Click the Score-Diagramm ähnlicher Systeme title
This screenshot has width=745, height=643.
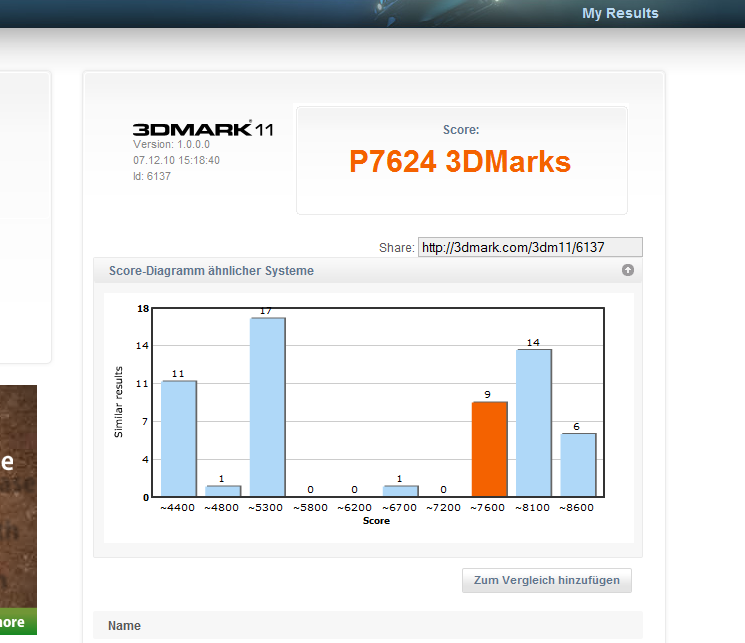211,270
